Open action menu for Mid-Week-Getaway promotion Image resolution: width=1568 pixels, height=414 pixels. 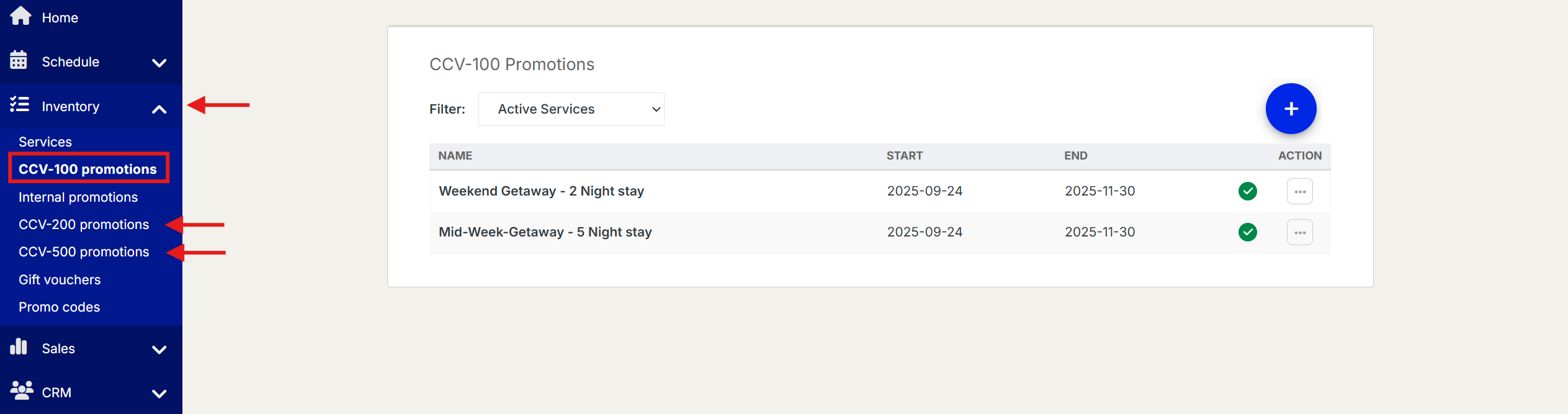point(1299,232)
